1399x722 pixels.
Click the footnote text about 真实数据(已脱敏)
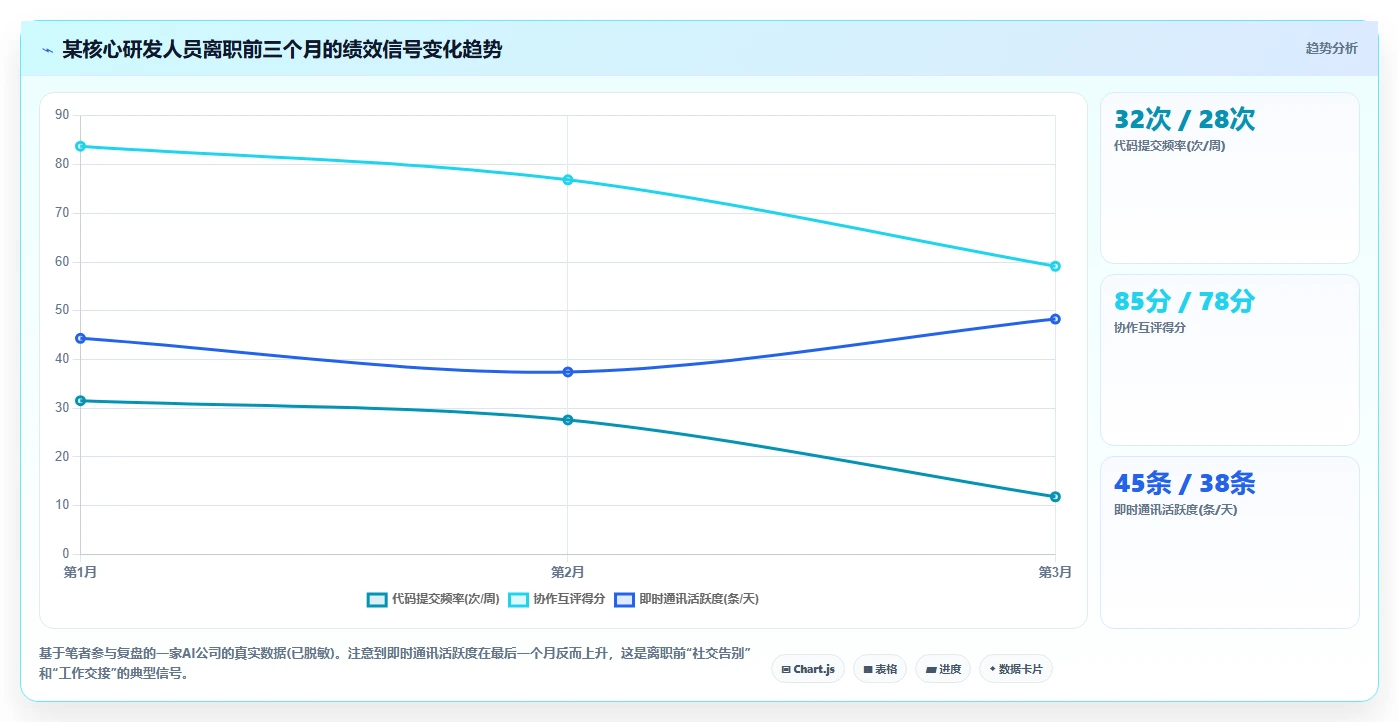394,663
